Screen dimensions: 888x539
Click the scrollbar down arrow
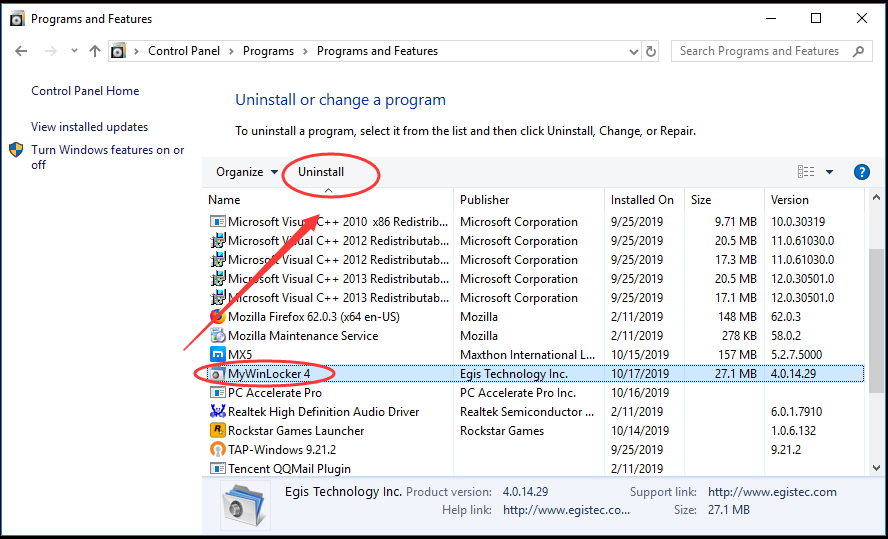pyautogui.click(x=876, y=468)
